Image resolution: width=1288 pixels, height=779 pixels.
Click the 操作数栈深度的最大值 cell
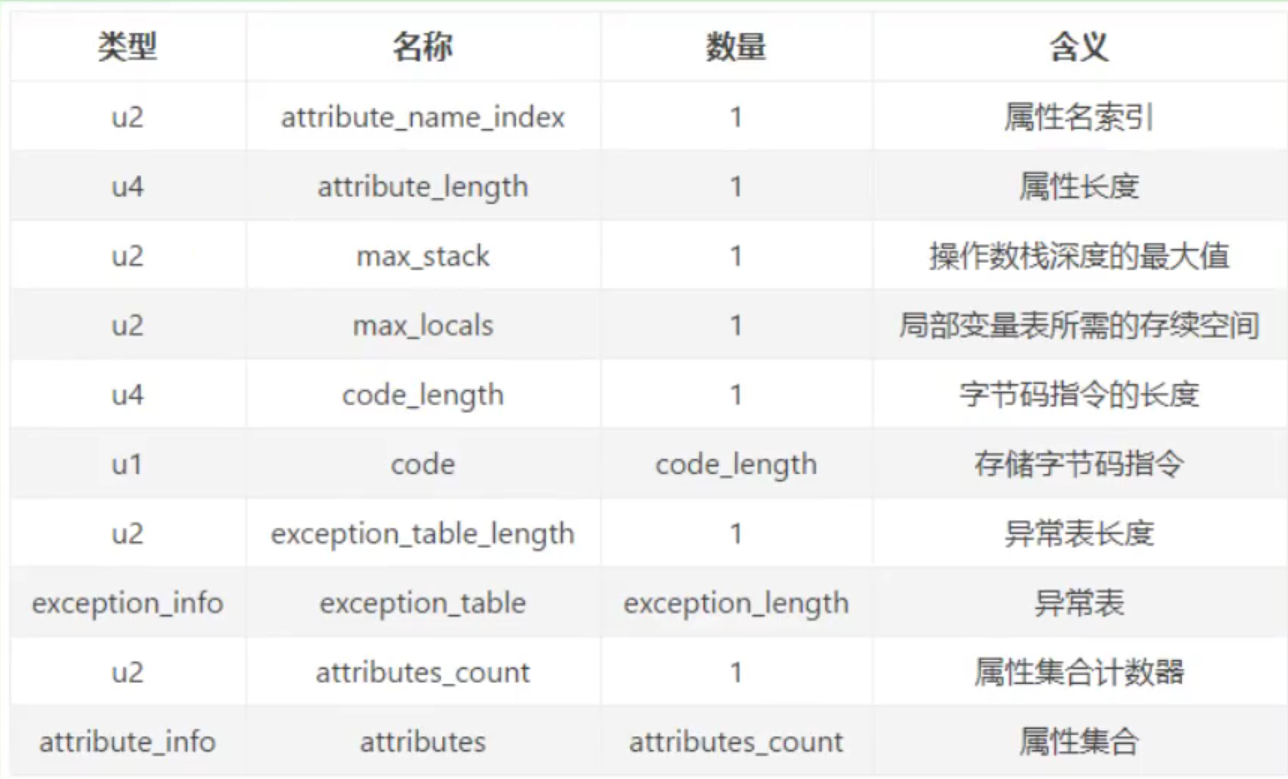tap(1079, 256)
